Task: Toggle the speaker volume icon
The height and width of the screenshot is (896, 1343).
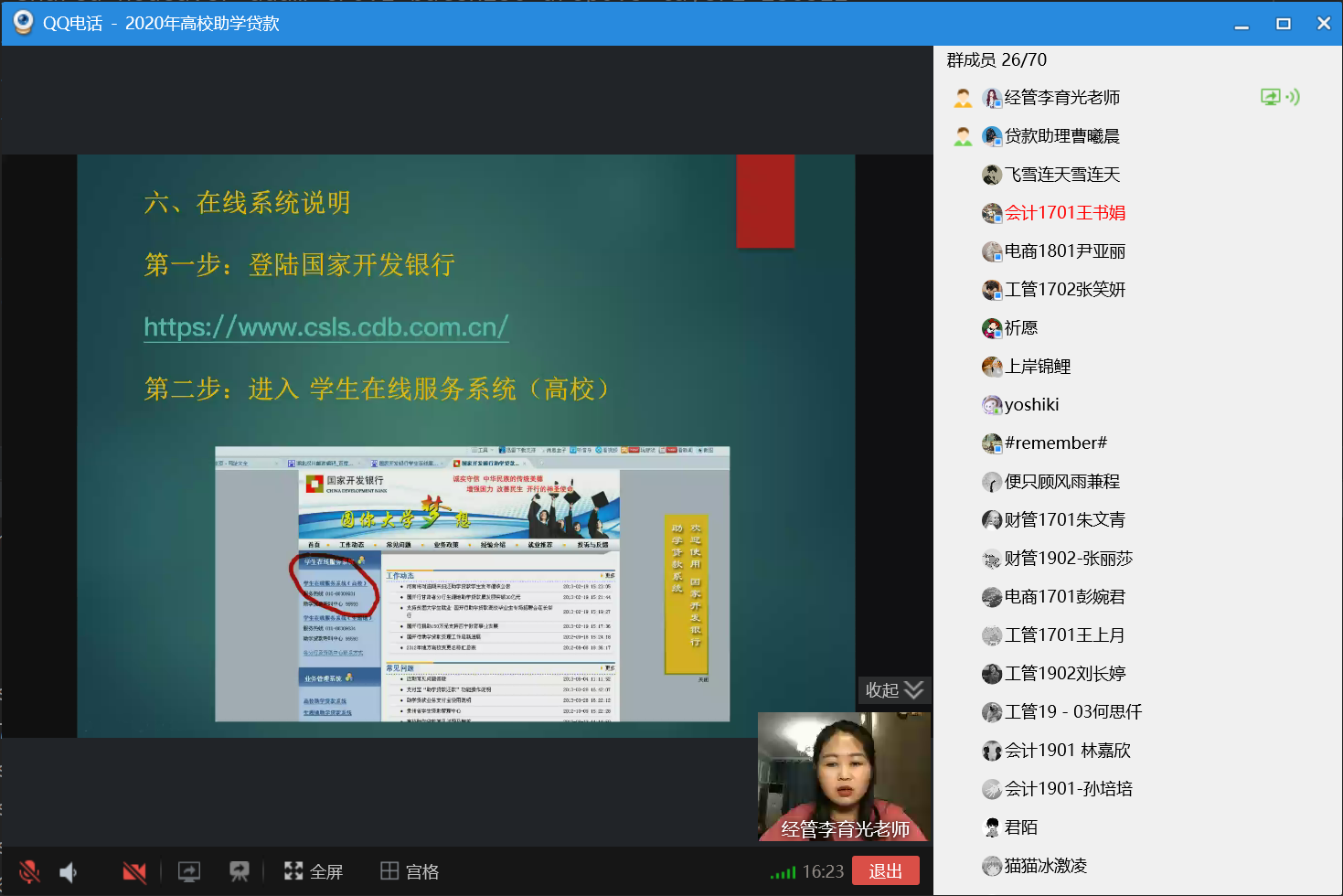Action: point(69,872)
